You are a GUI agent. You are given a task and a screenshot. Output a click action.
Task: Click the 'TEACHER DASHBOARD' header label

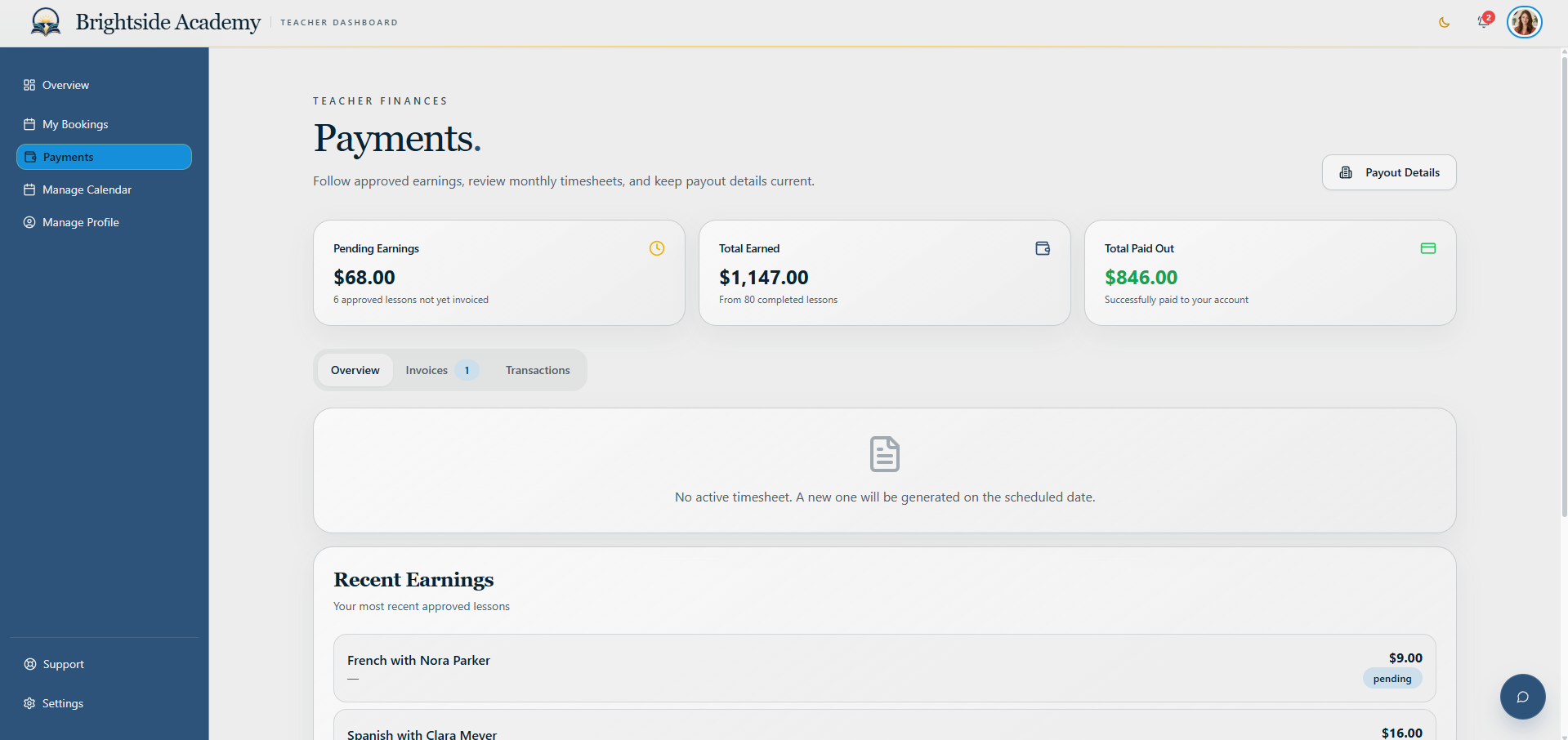click(x=339, y=23)
